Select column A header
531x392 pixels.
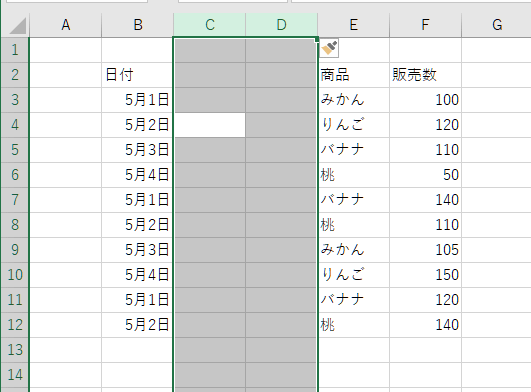click(x=66, y=25)
